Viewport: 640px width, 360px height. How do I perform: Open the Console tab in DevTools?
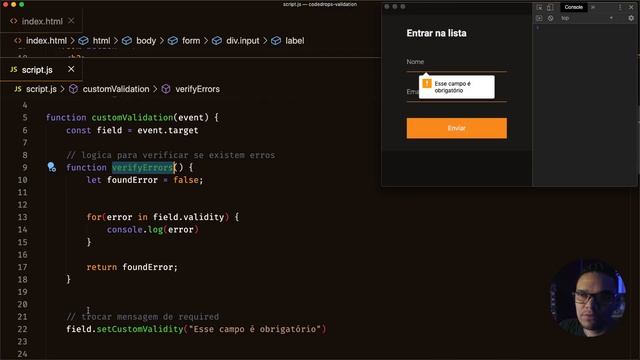573,7
